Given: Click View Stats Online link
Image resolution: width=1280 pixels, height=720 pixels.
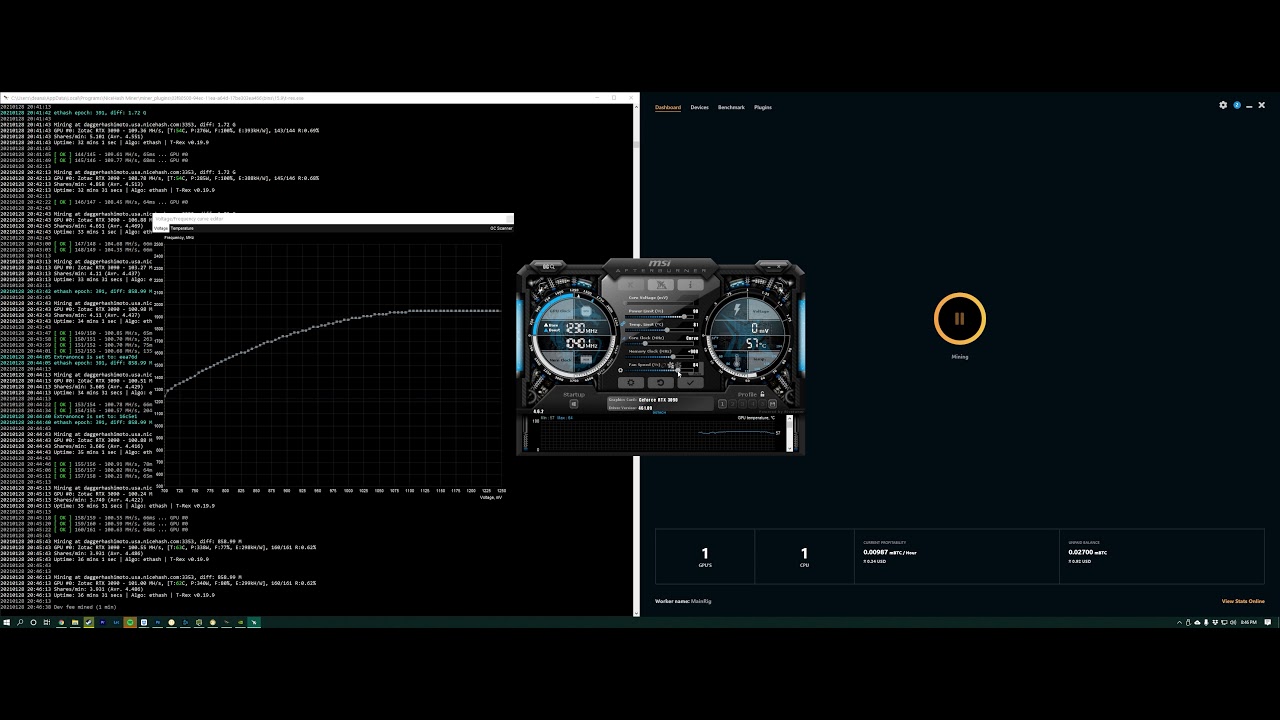Looking at the screenshot, I should pyautogui.click(x=1243, y=601).
